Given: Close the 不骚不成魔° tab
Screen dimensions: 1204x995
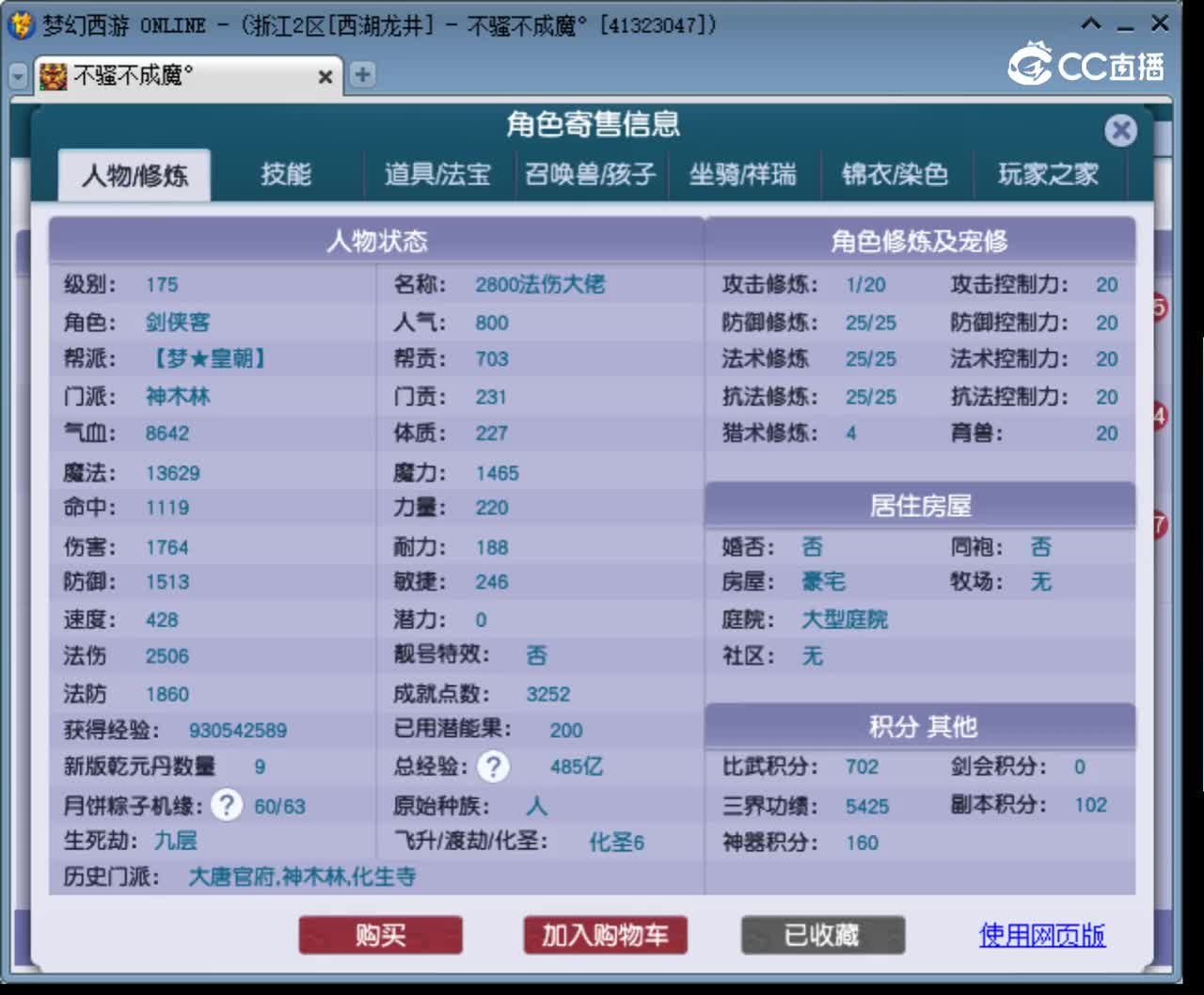Looking at the screenshot, I should coord(325,76).
